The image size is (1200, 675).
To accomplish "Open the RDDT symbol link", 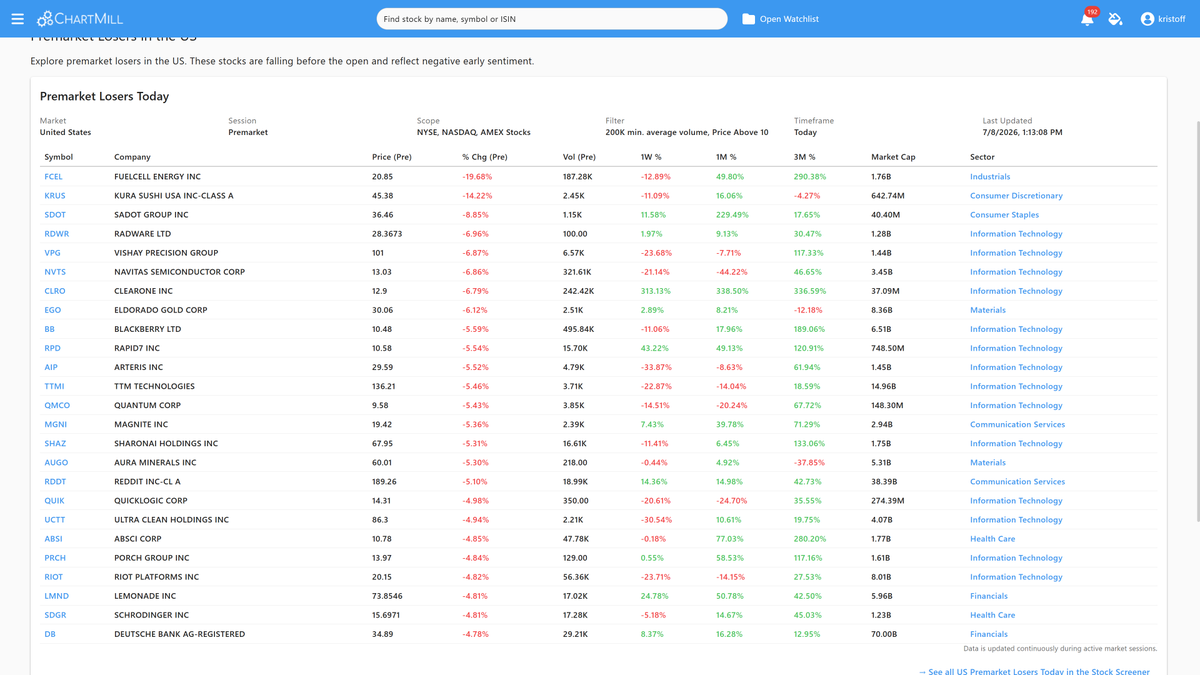I will coord(56,482).
